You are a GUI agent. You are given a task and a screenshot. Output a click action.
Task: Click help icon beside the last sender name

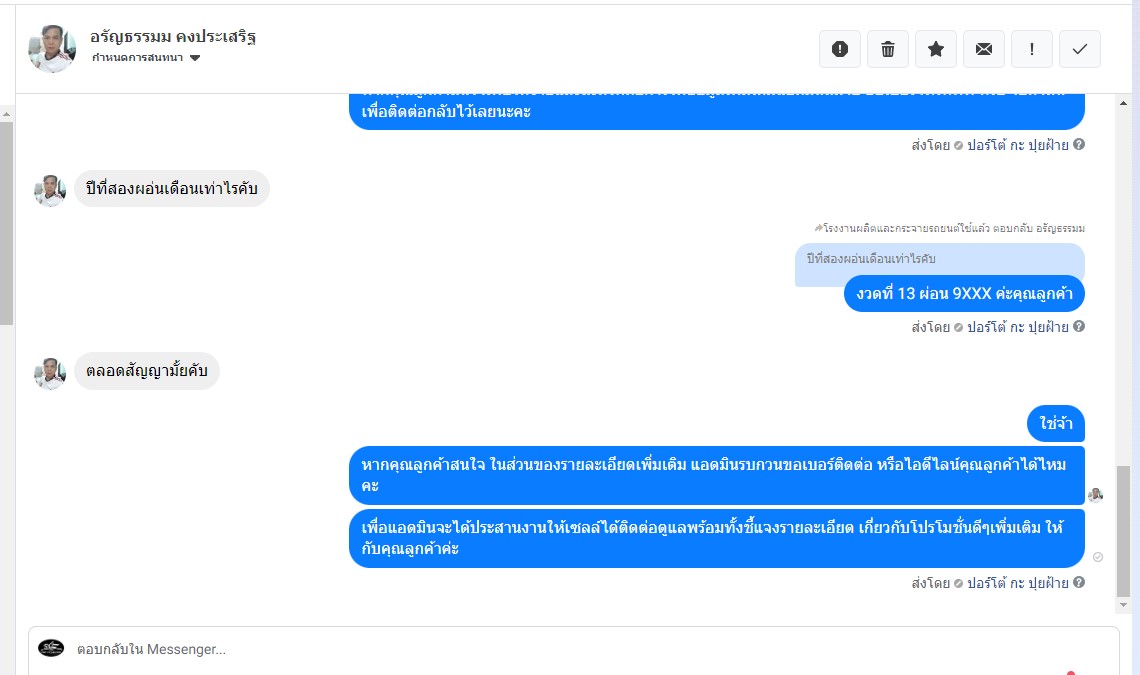(x=1079, y=583)
